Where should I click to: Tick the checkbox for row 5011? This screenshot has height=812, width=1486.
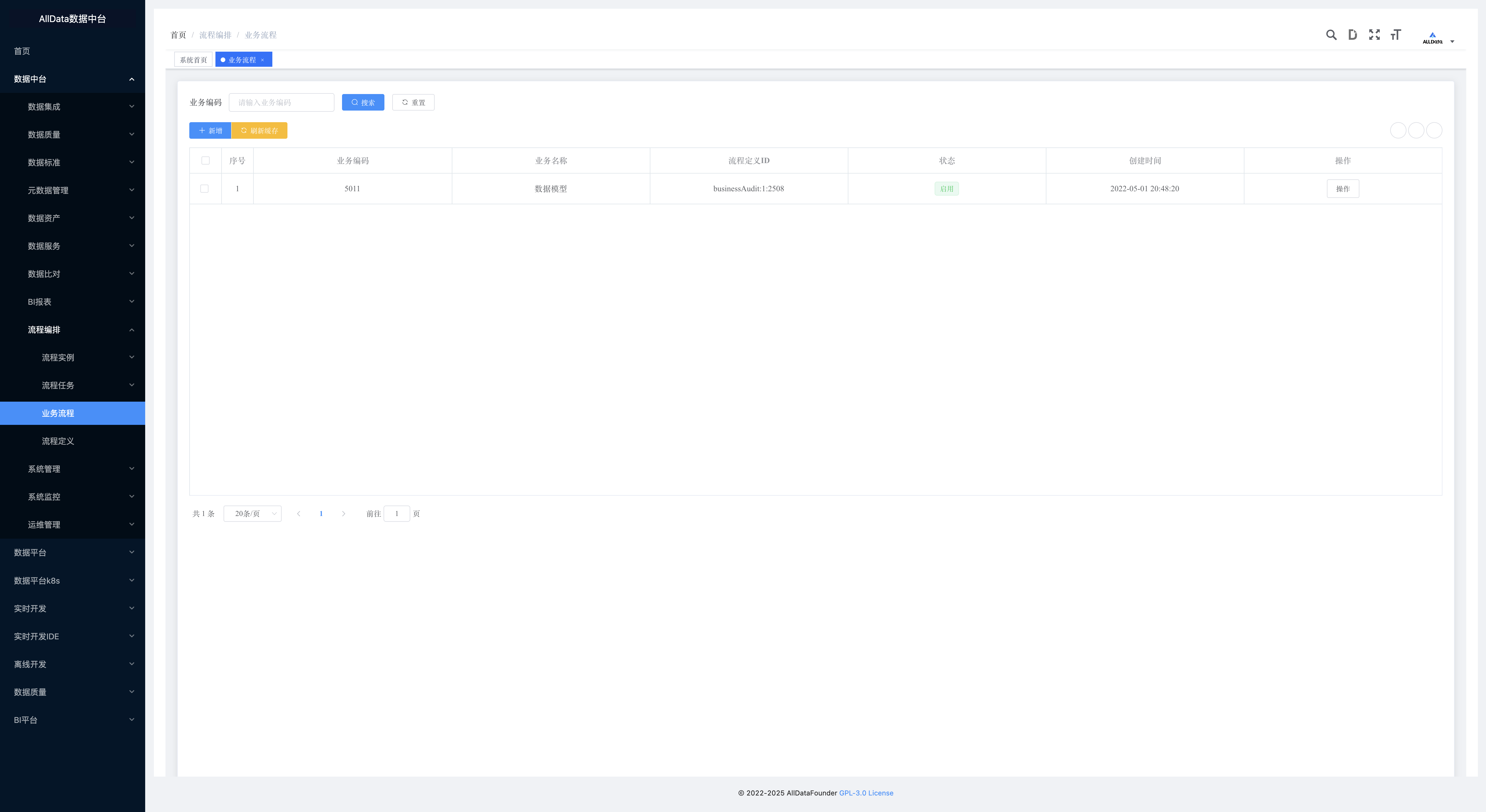point(204,189)
